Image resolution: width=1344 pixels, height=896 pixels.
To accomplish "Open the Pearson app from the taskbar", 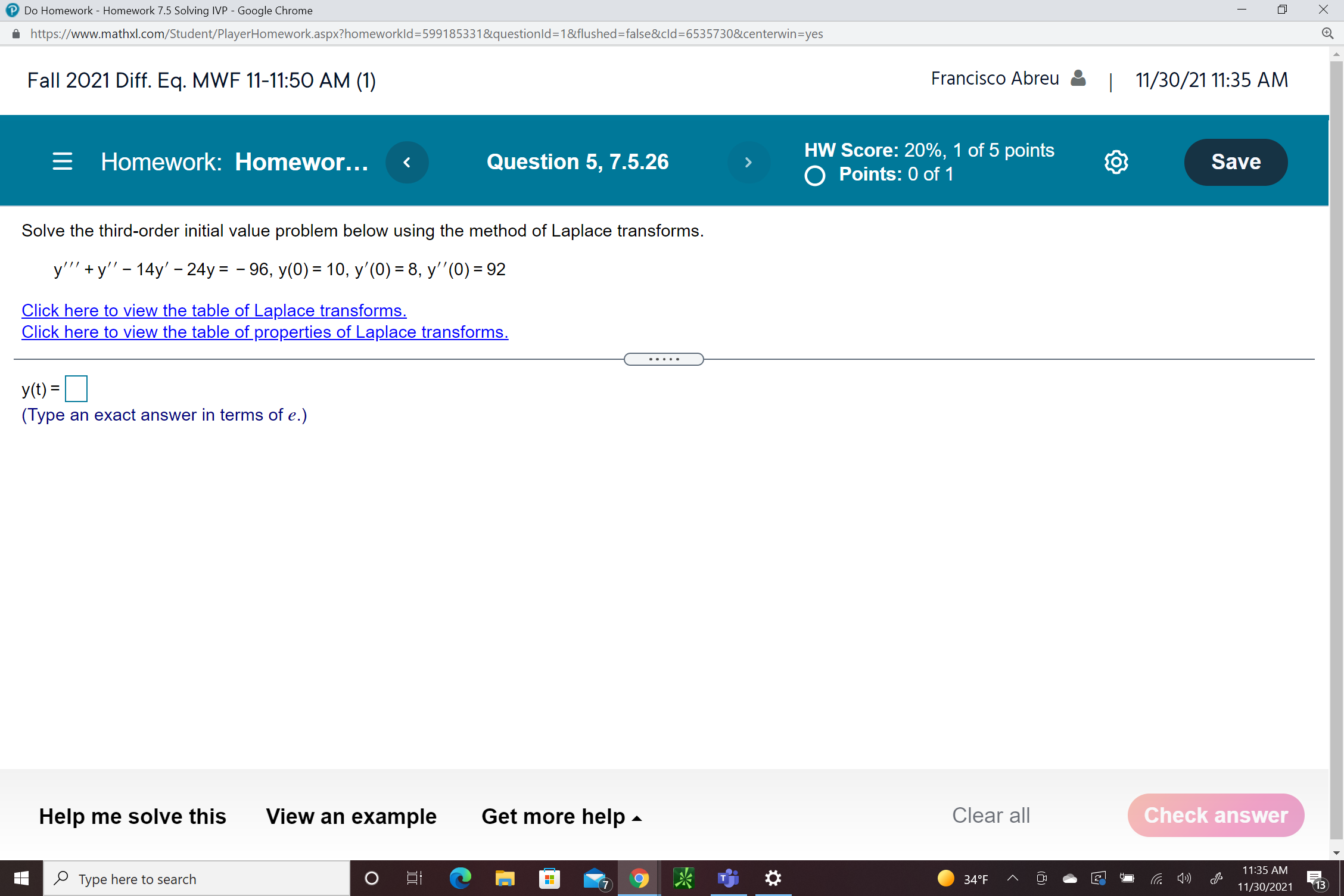I will [x=684, y=878].
